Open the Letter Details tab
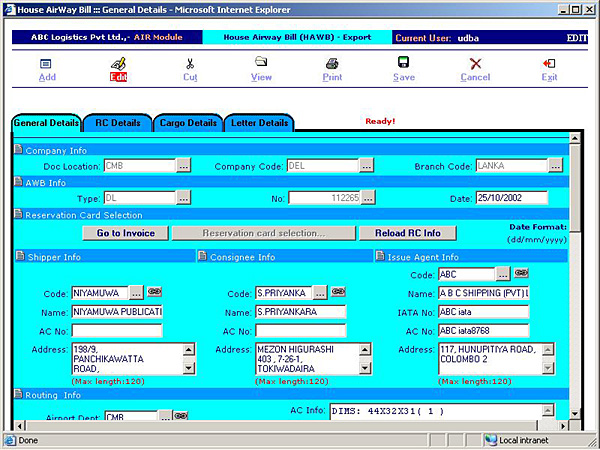The width and height of the screenshot is (600, 450). click(x=259, y=123)
